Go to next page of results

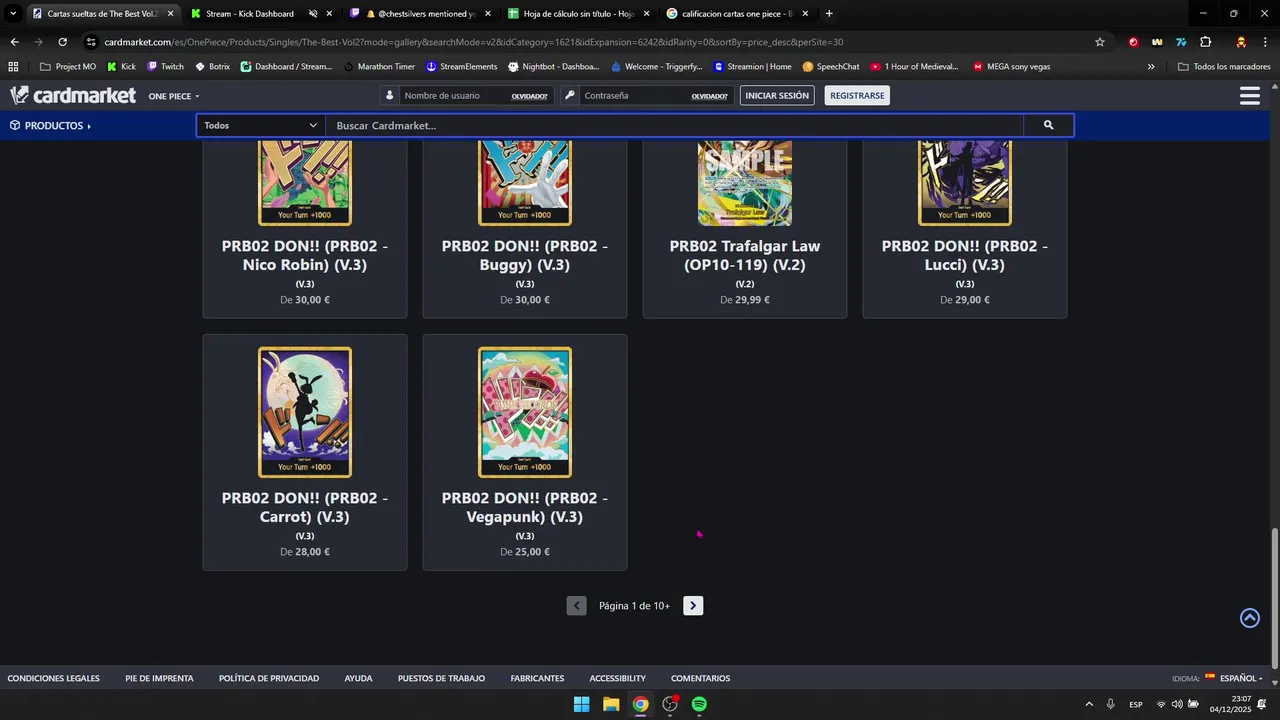click(693, 605)
